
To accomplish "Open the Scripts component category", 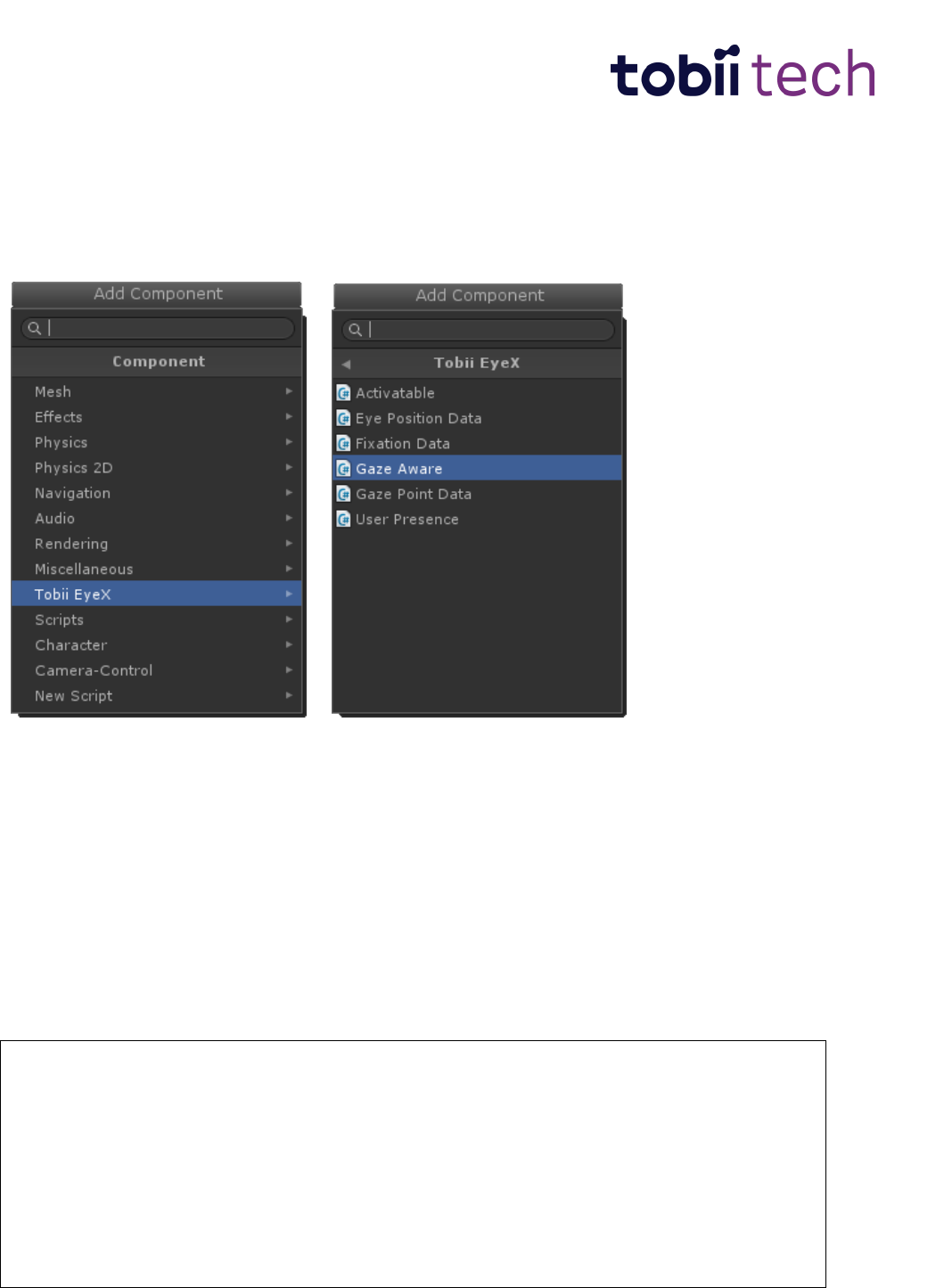I will pyautogui.click(x=157, y=619).
